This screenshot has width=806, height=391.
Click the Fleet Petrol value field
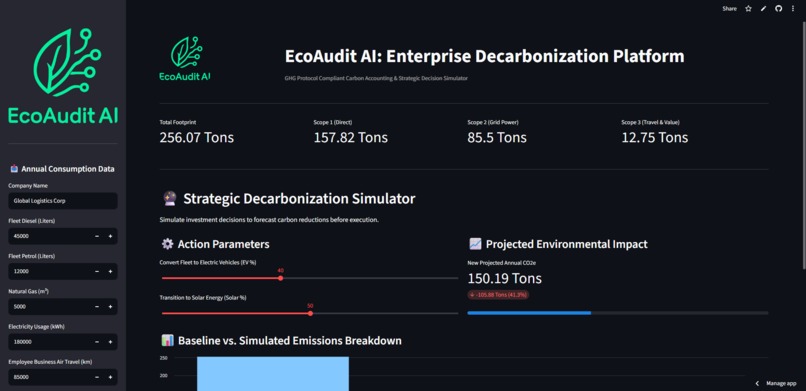(49, 271)
